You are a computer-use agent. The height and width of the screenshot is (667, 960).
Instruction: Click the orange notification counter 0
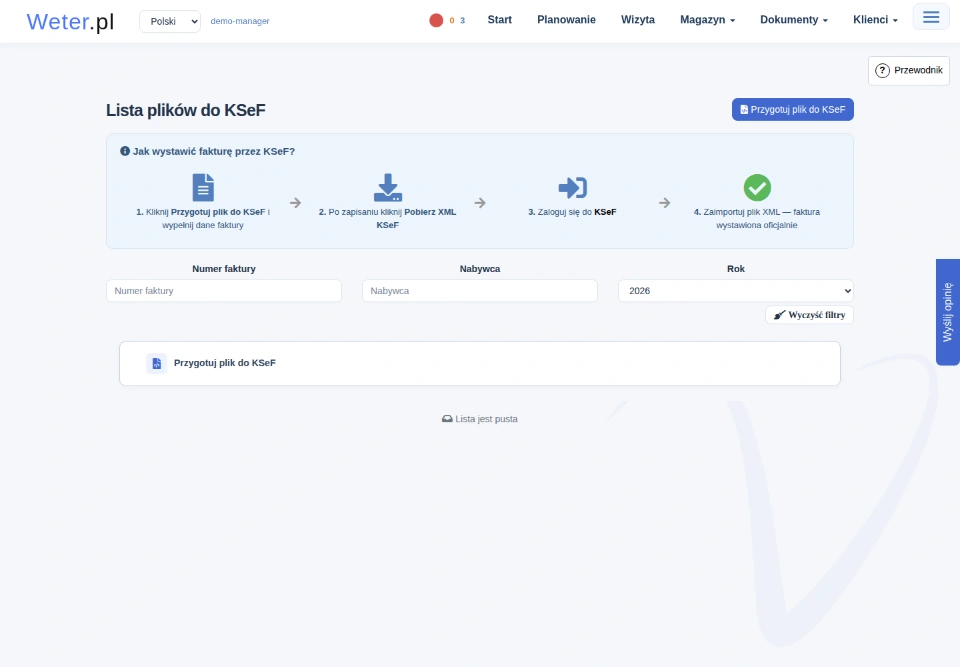(x=452, y=20)
